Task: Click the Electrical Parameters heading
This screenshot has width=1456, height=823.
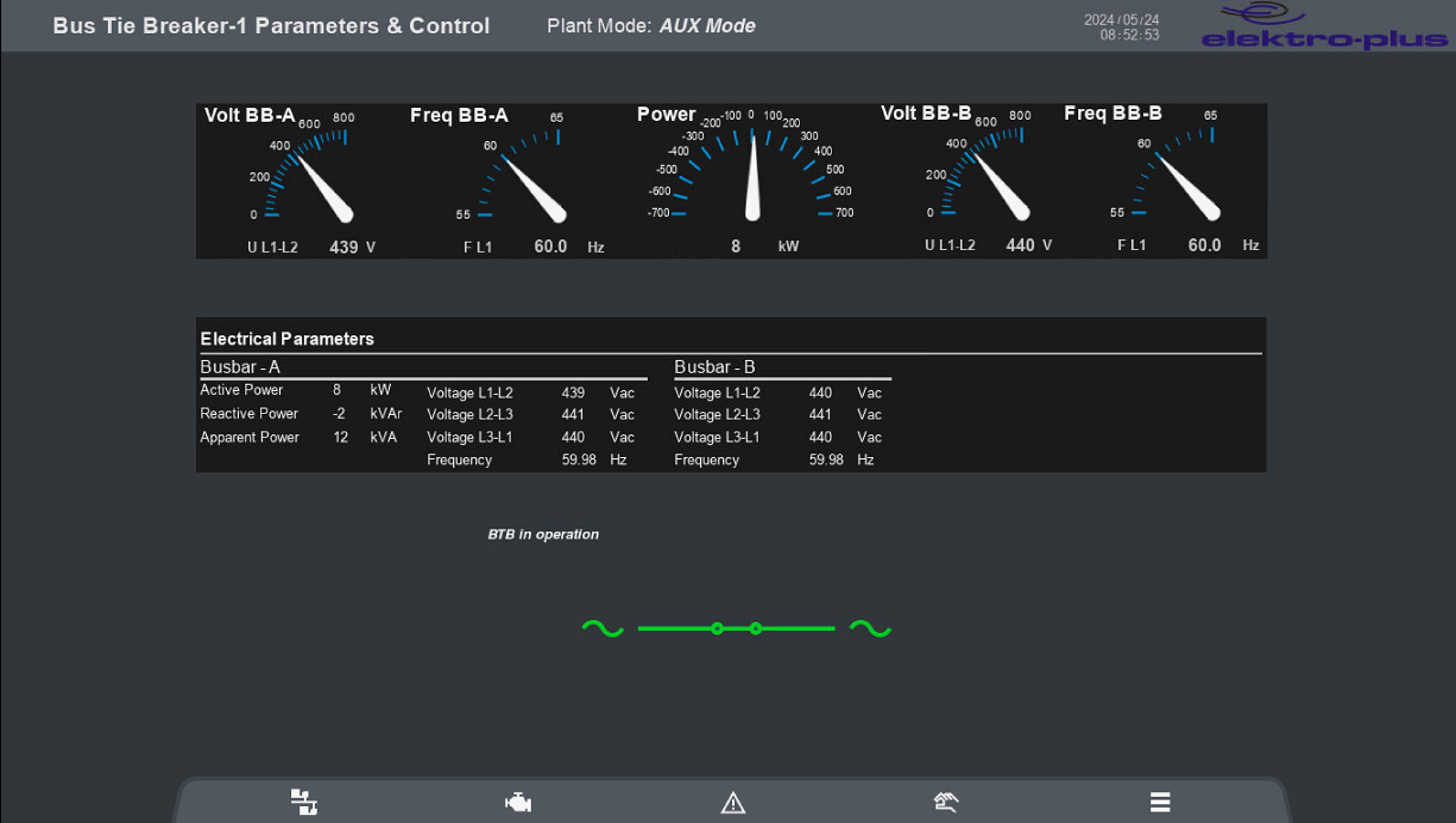Action: [x=287, y=339]
